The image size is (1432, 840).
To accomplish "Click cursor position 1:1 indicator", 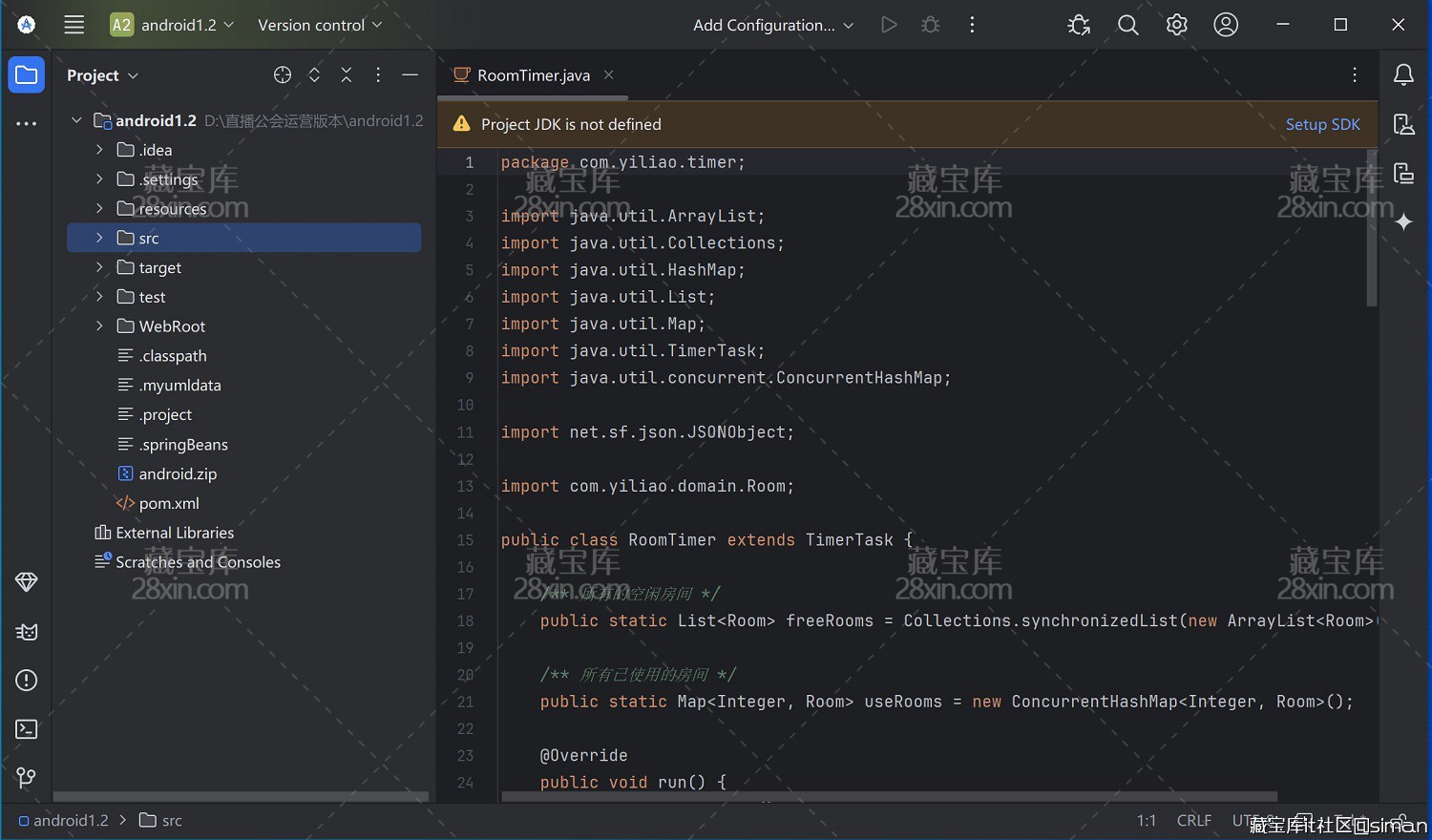I will tap(1147, 820).
